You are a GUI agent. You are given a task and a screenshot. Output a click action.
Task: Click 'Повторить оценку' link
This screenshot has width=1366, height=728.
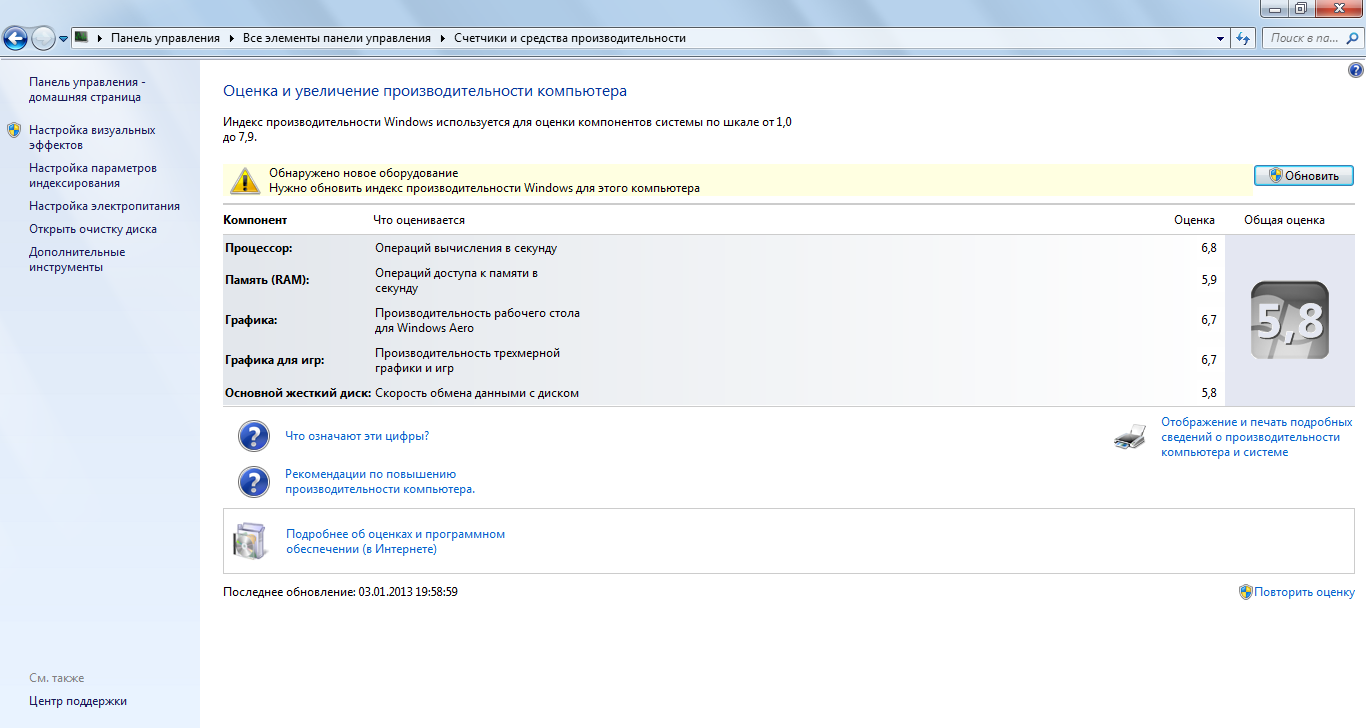click(x=1305, y=592)
